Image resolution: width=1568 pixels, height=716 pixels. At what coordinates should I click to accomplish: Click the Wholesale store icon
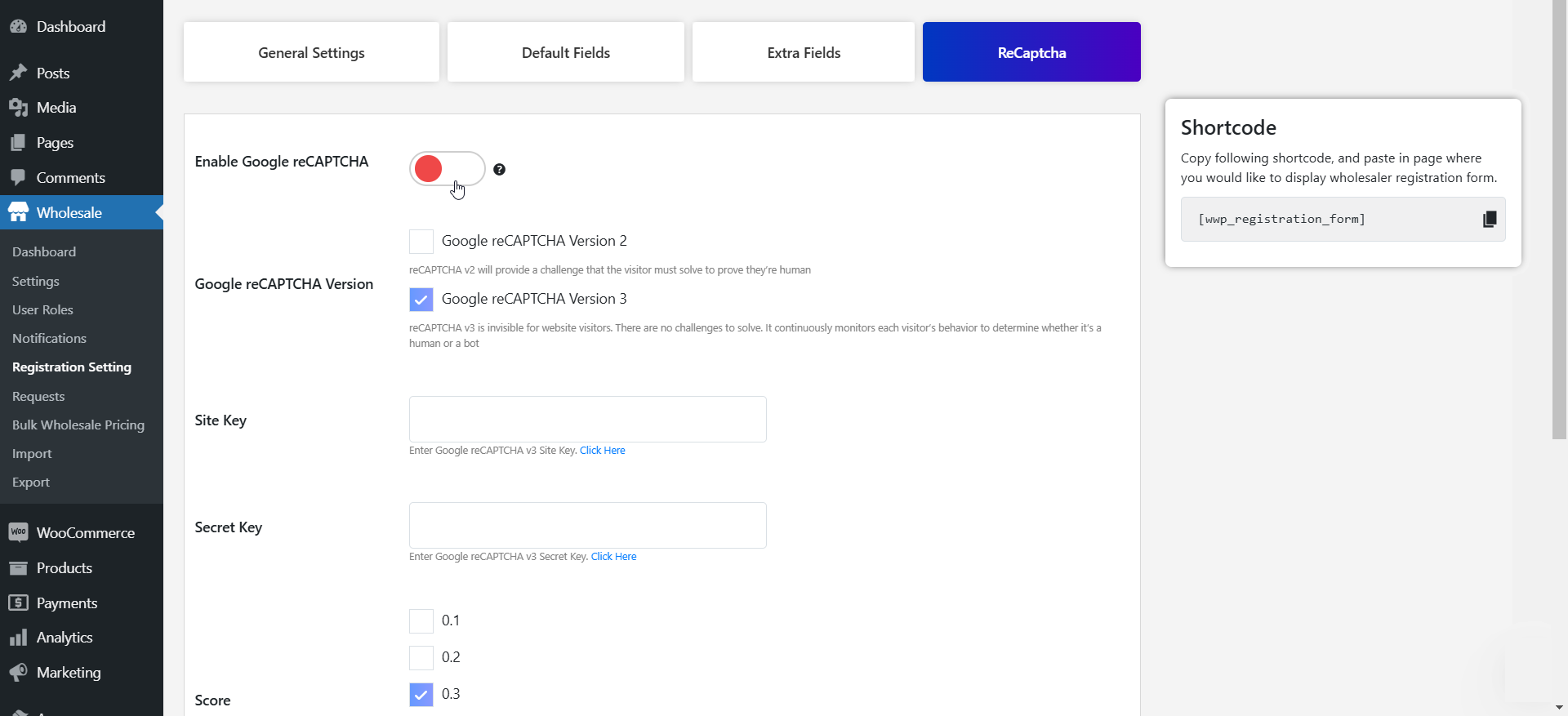click(18, 212)
